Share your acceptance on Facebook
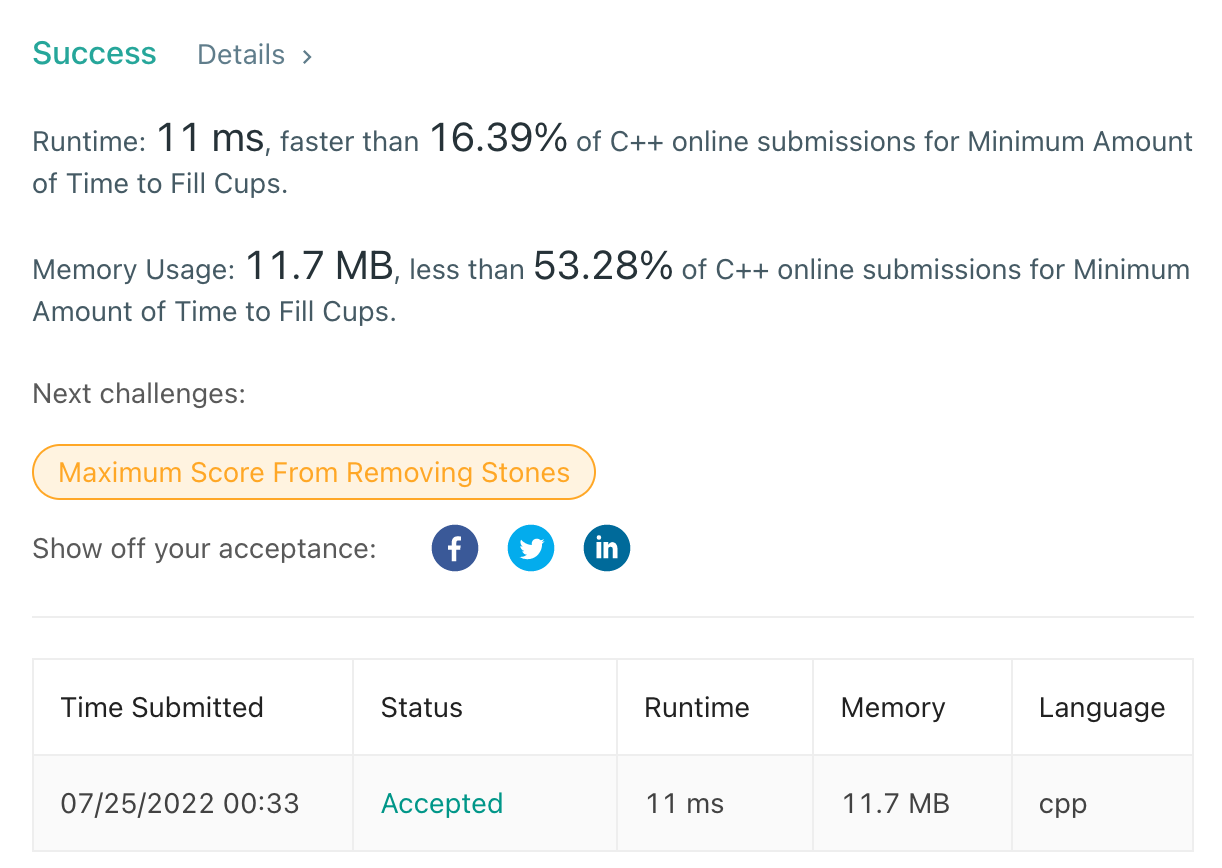1222x868 pixels. point(455,548)
